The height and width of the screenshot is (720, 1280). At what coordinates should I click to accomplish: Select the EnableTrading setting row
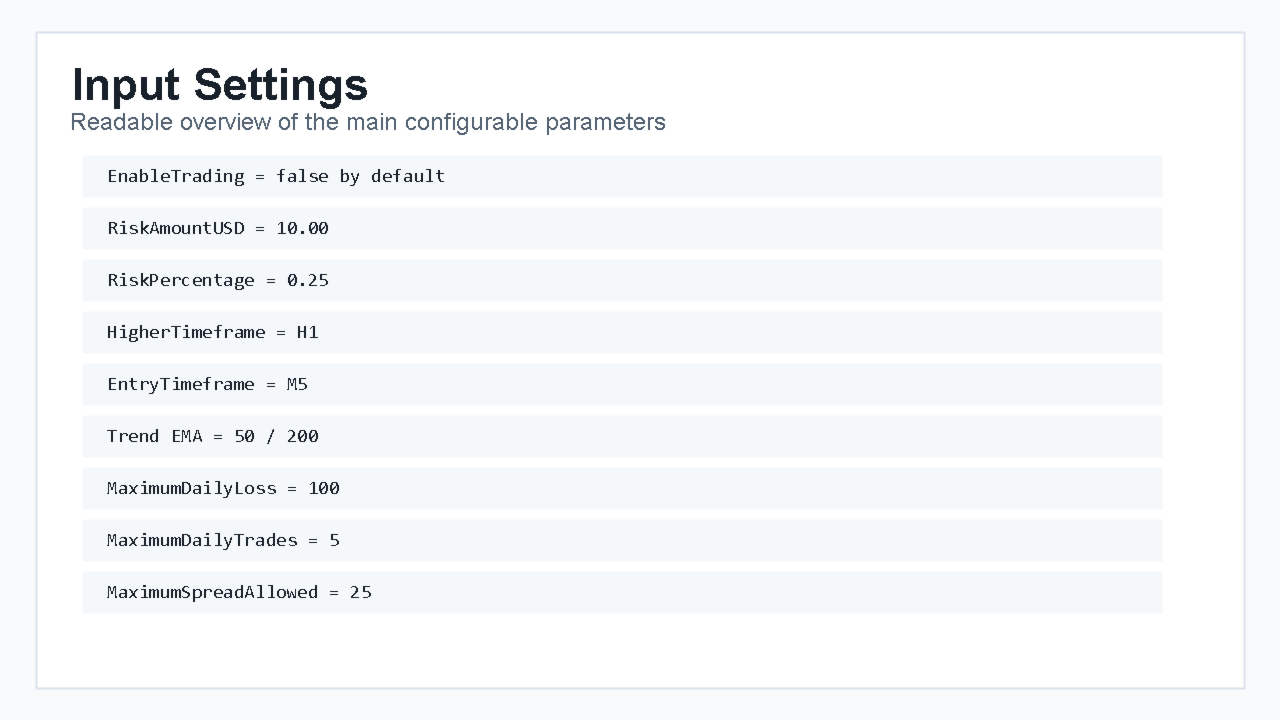[622, 176]
